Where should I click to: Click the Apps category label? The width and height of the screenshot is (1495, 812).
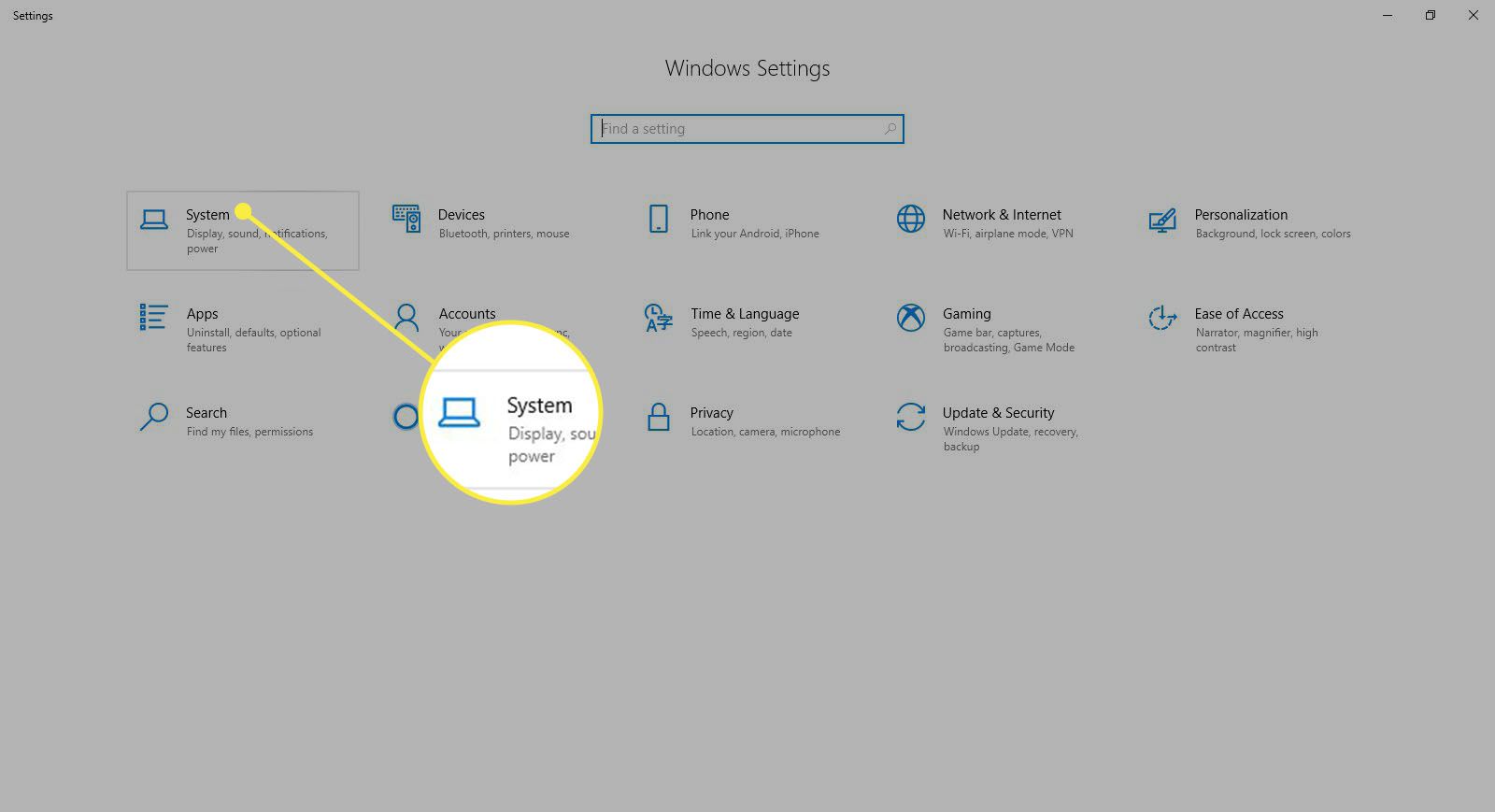click(x=202, y=314)
